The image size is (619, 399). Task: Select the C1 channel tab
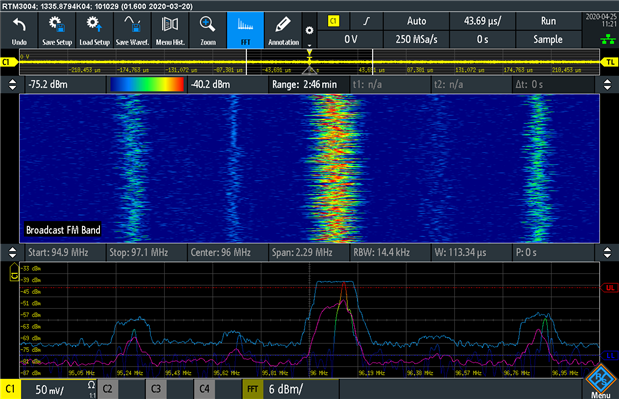pyautogui.click(x=10, y=389)
